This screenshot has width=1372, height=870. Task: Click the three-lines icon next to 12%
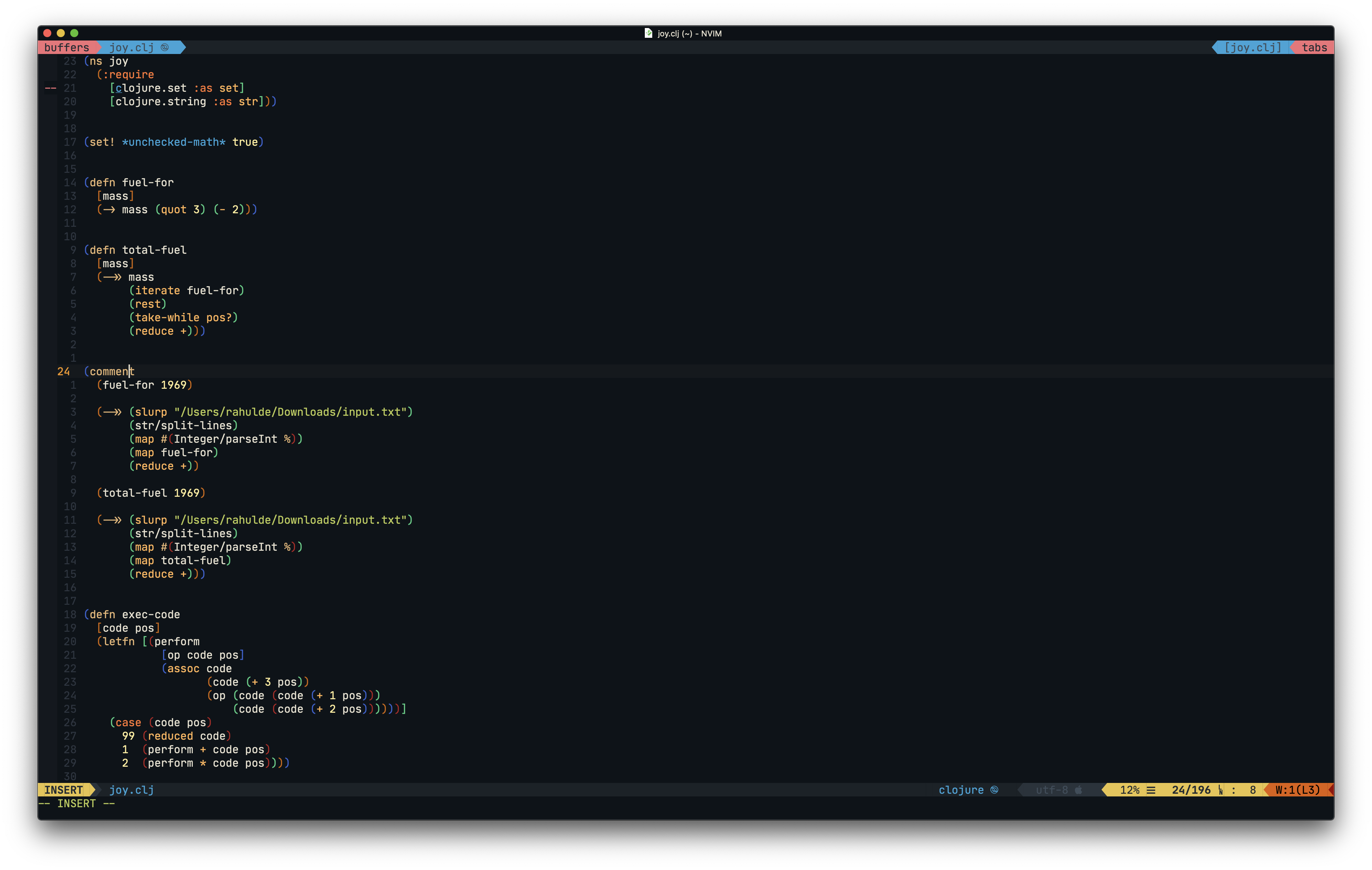1151,790
